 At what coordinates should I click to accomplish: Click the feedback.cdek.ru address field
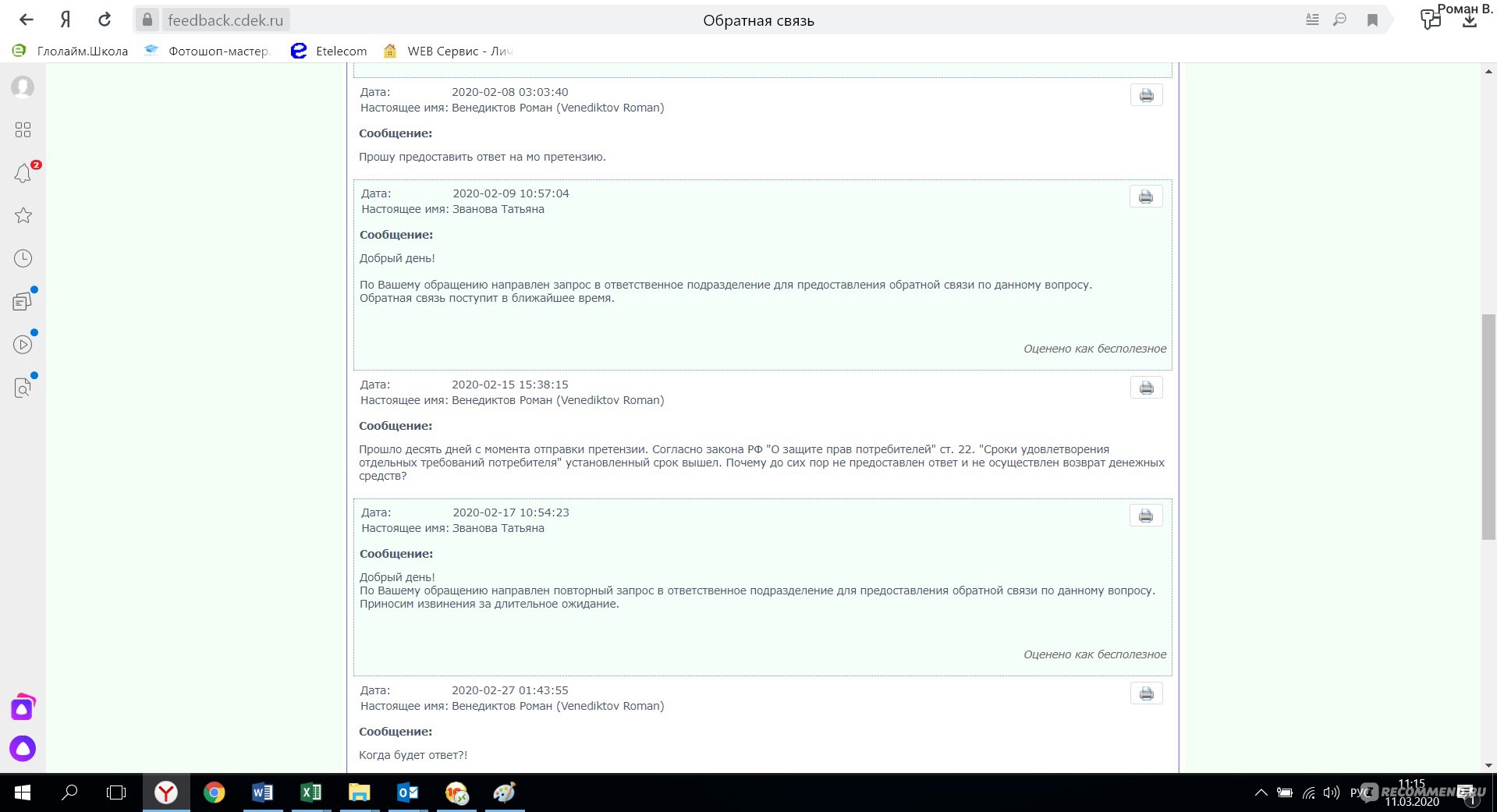[225, 20]
